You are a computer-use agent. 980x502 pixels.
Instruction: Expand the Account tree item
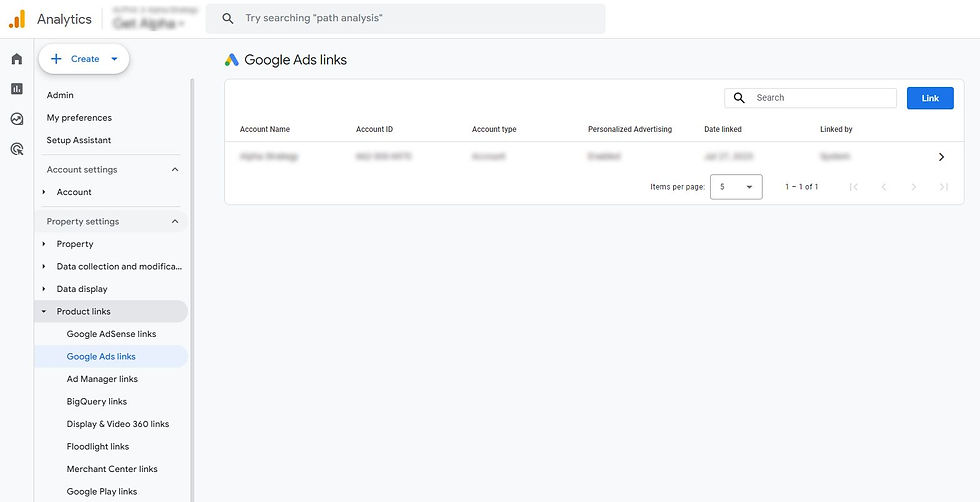coord(44,192)
